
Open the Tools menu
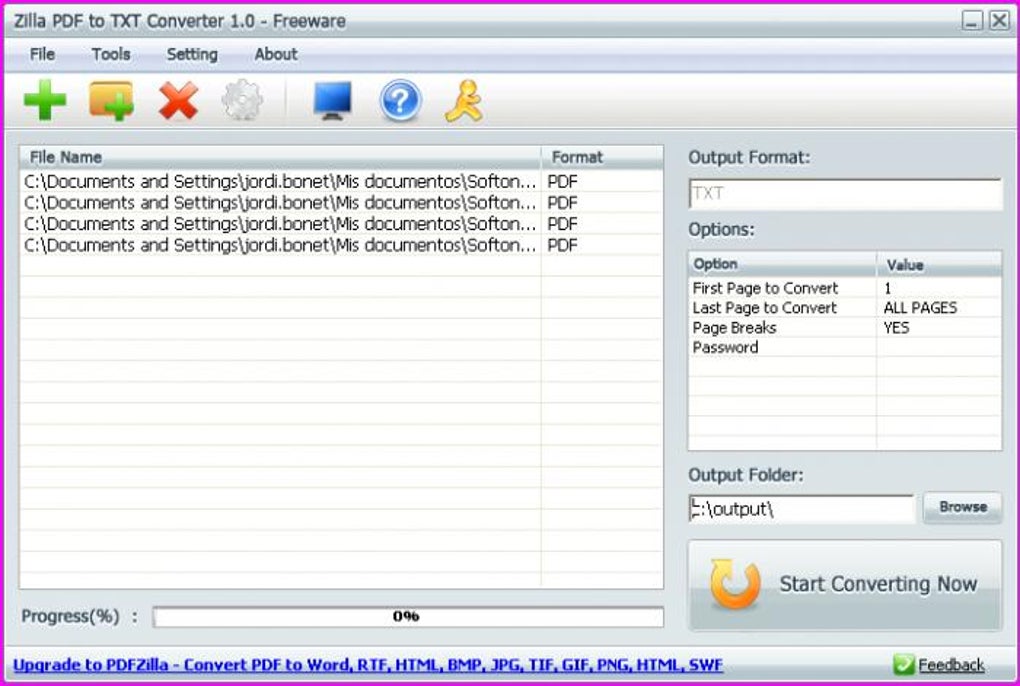coord(111,55)
